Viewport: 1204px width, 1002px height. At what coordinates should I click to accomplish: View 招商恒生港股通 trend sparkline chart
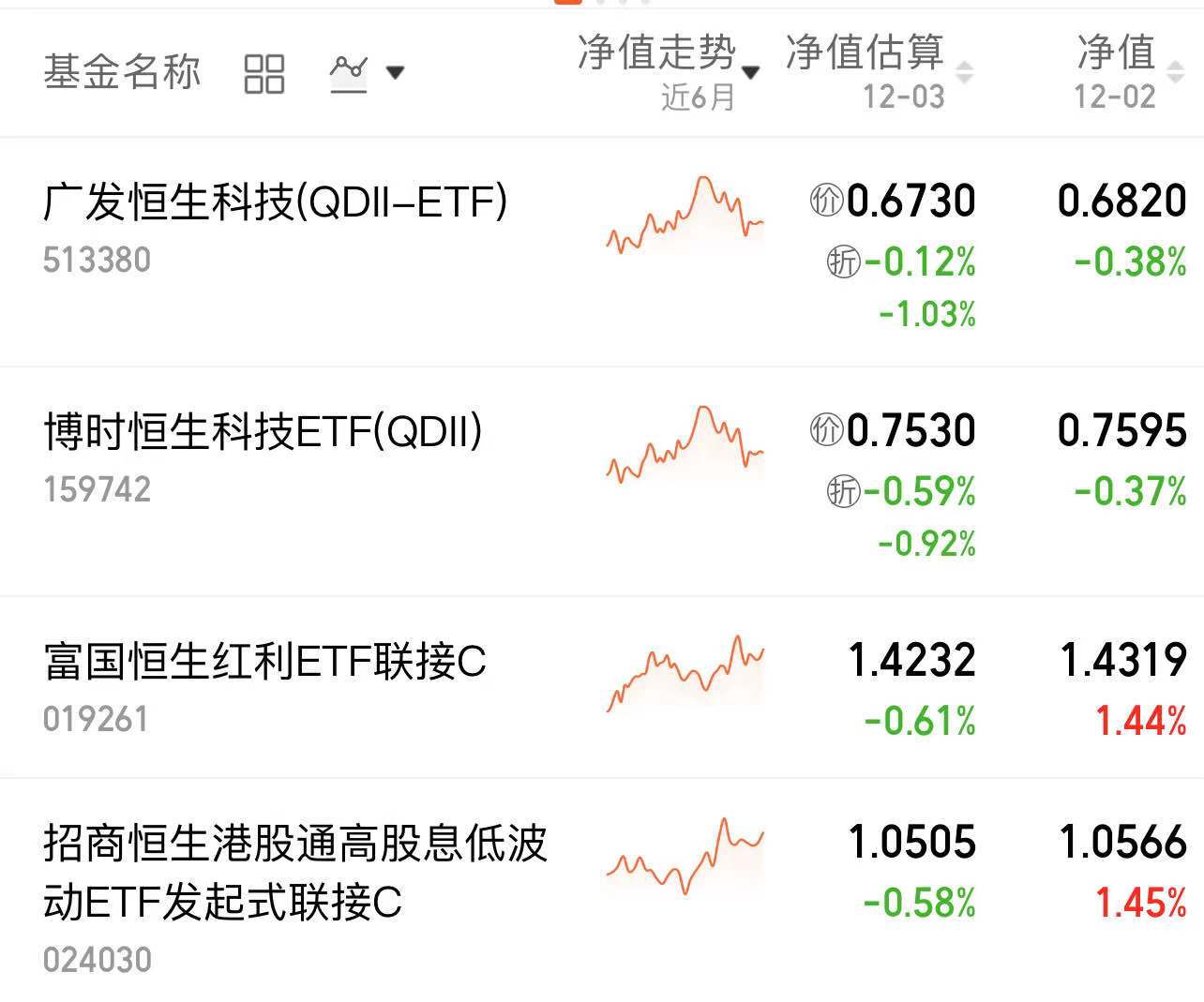tap(685, 856)
